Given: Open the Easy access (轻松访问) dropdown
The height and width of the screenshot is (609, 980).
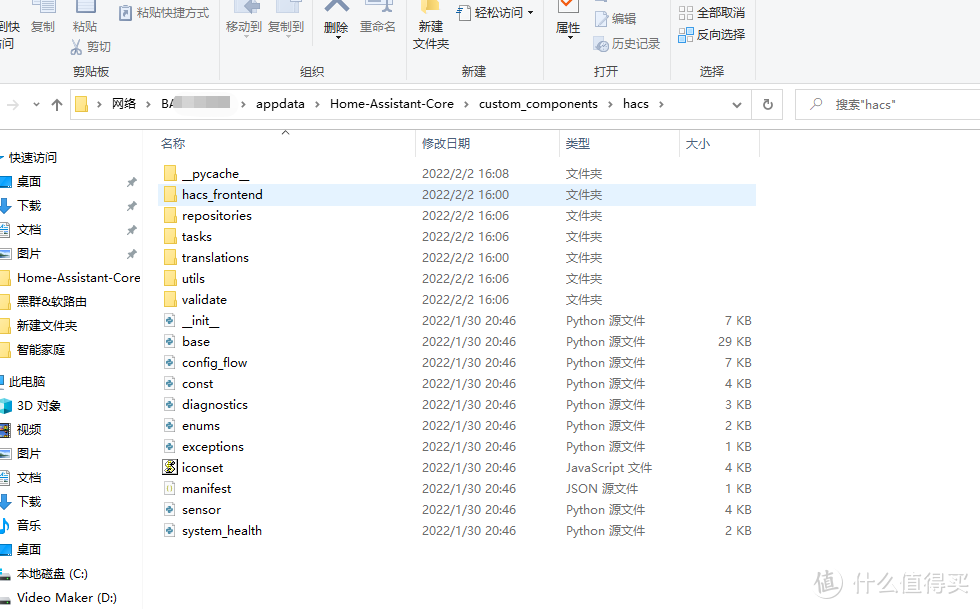Looking at the screenshot, I should (x=496, y=13).
